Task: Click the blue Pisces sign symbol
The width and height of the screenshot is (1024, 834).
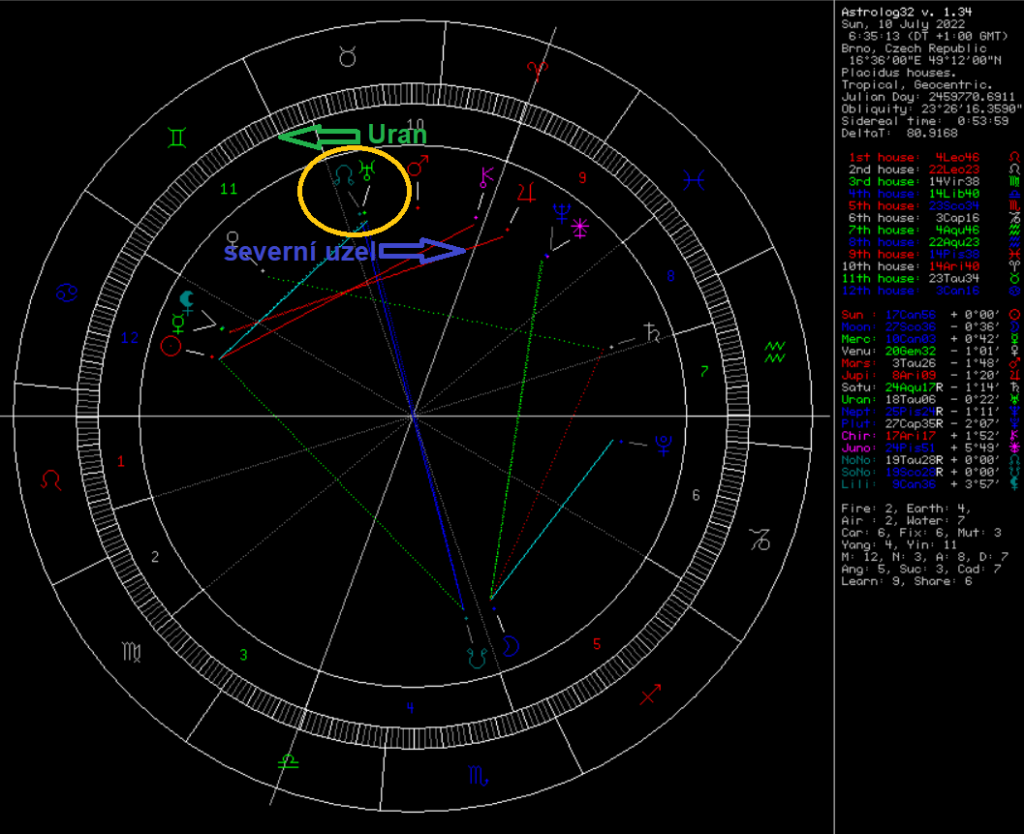Action: (x=692, y=180)
